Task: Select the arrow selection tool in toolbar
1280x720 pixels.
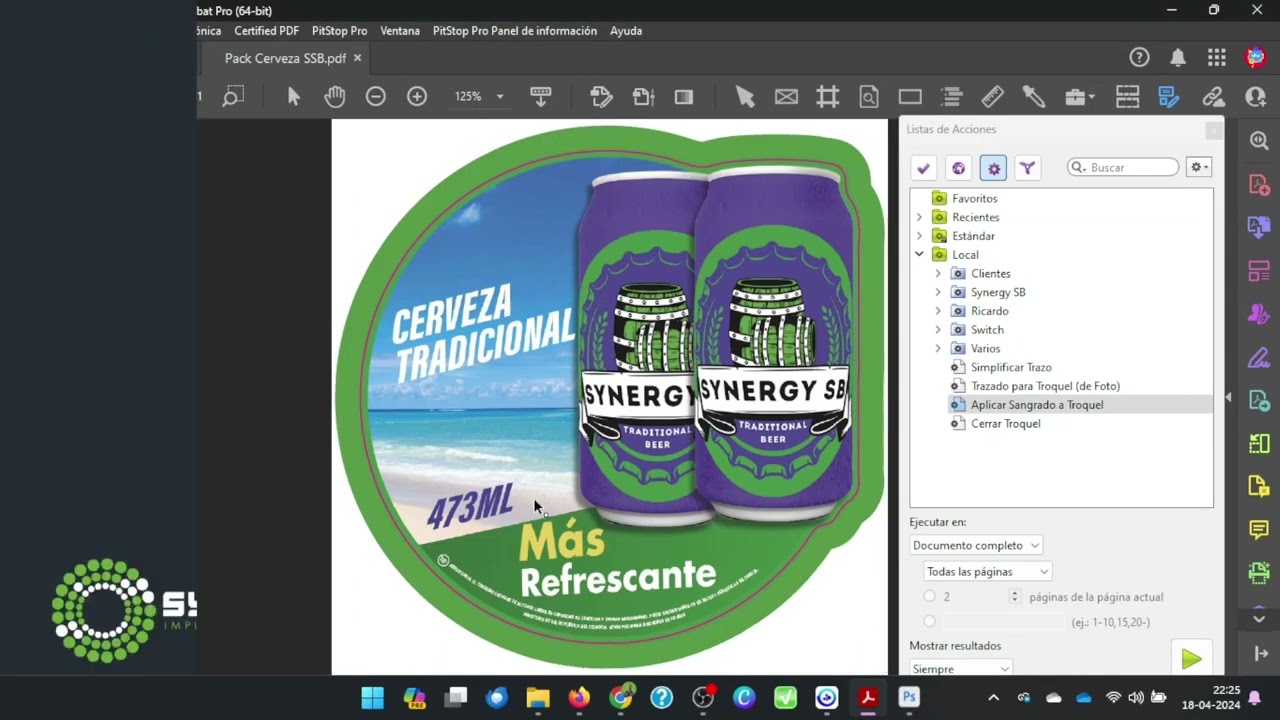Action: pyautogui.click(x=293, y=97)
